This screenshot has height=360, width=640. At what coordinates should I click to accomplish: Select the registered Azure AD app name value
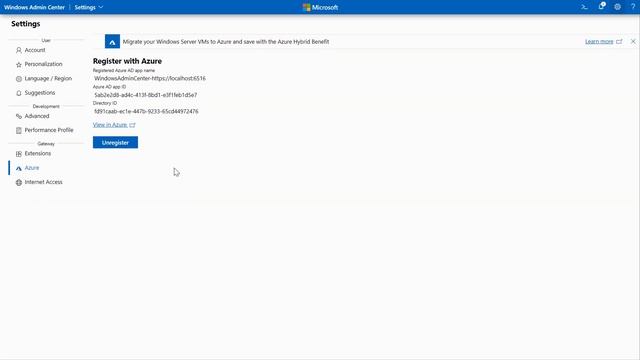pyautogui.click(x=150, y=78)
